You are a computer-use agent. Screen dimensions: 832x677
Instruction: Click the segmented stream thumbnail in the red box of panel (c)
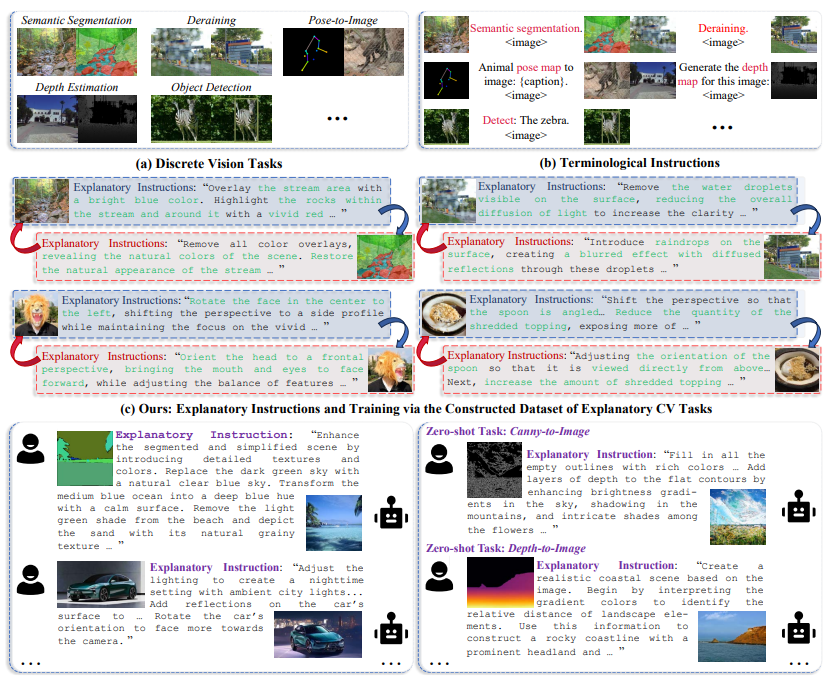coord(385,257)
